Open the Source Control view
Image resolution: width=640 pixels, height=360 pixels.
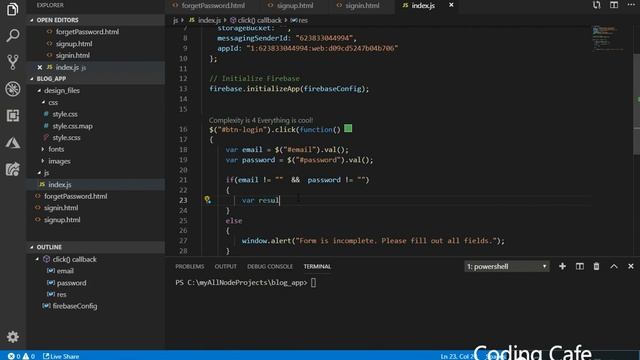point(13,62)
